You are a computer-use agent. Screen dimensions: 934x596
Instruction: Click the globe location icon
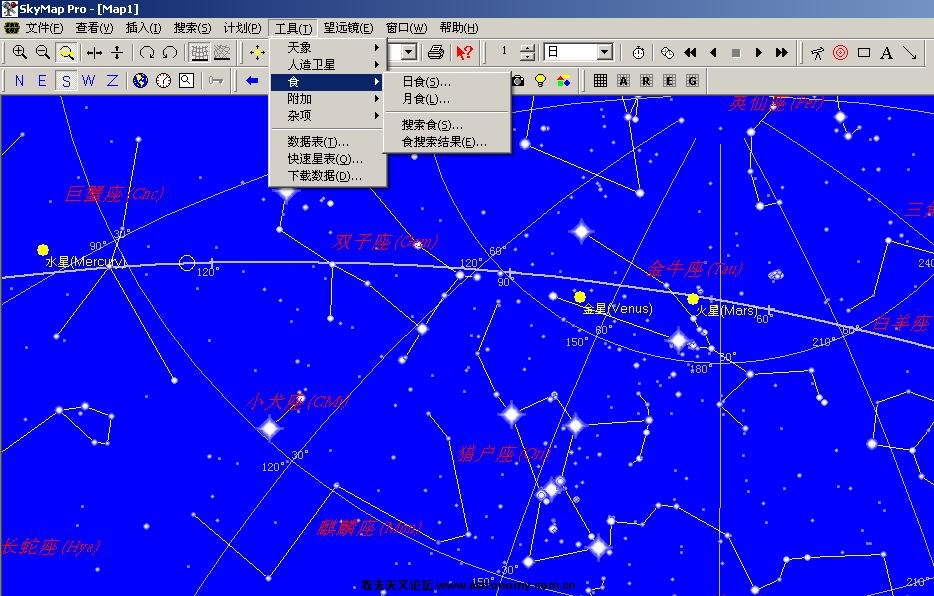(141, 80)
